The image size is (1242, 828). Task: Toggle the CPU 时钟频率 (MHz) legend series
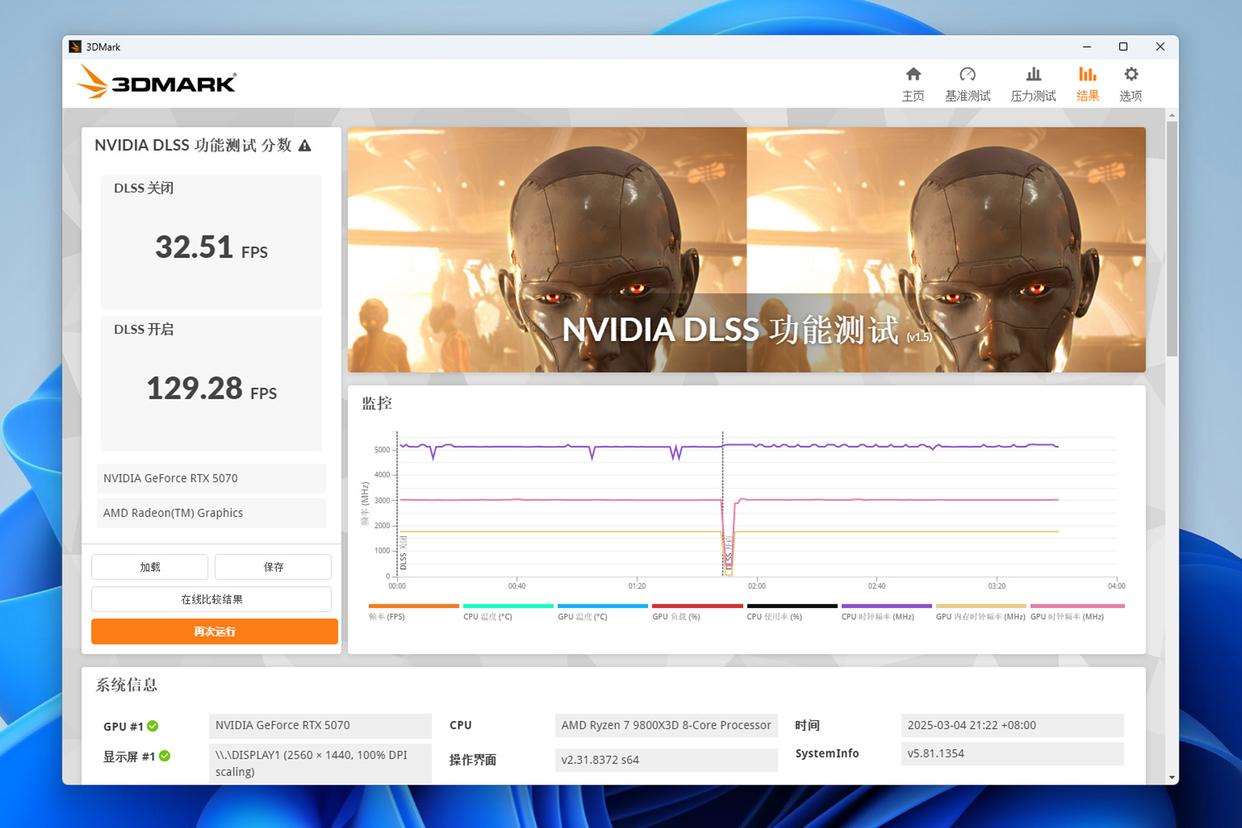[886, 612]
